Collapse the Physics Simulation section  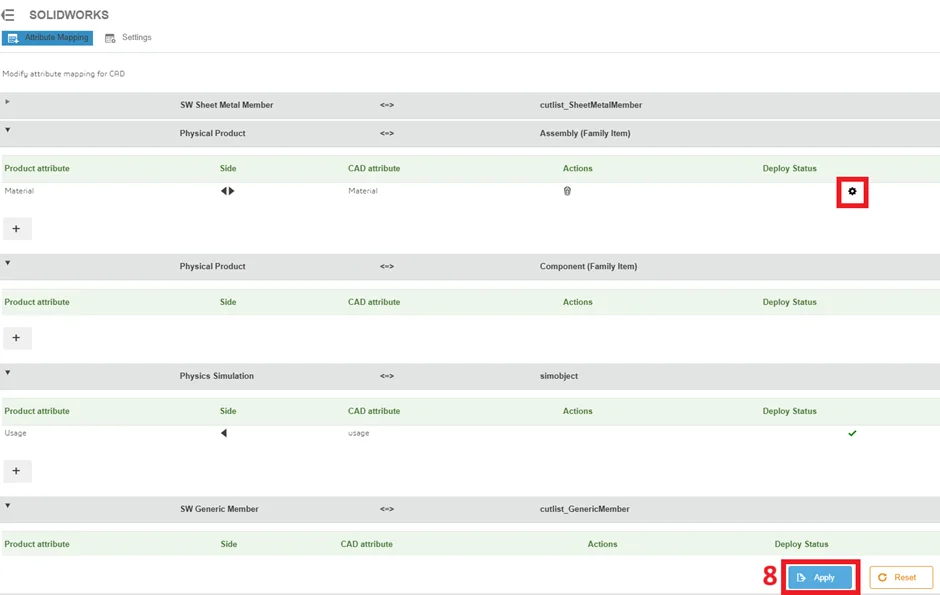pos(8,373)
